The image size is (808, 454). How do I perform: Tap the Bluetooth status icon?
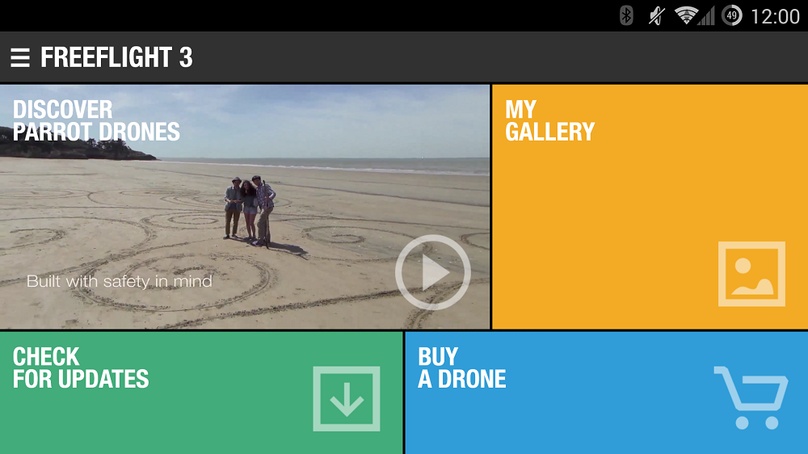click(x=626, y=15)
